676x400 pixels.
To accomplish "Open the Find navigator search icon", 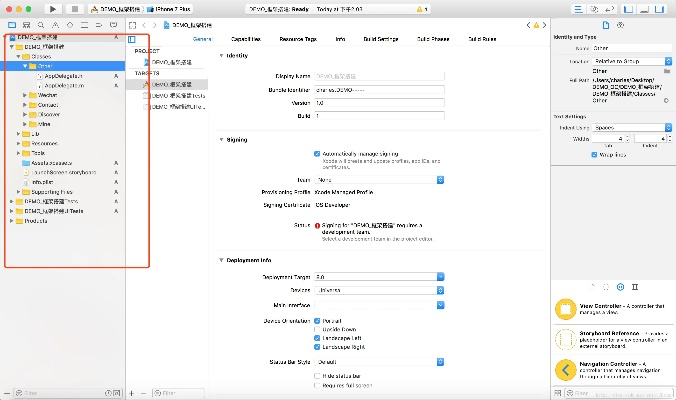I will point(39,23).
